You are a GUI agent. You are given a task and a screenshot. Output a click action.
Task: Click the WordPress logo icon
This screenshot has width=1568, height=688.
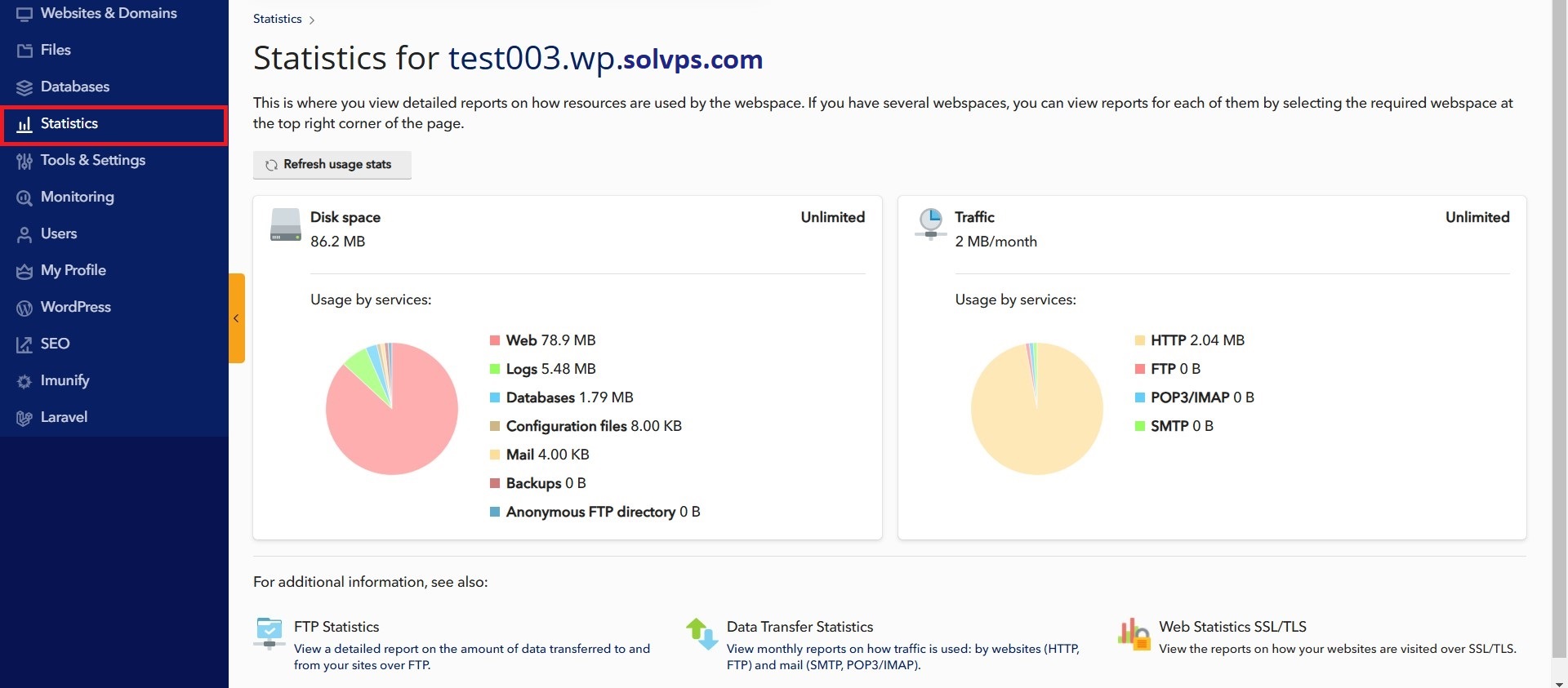pos(24,308)
